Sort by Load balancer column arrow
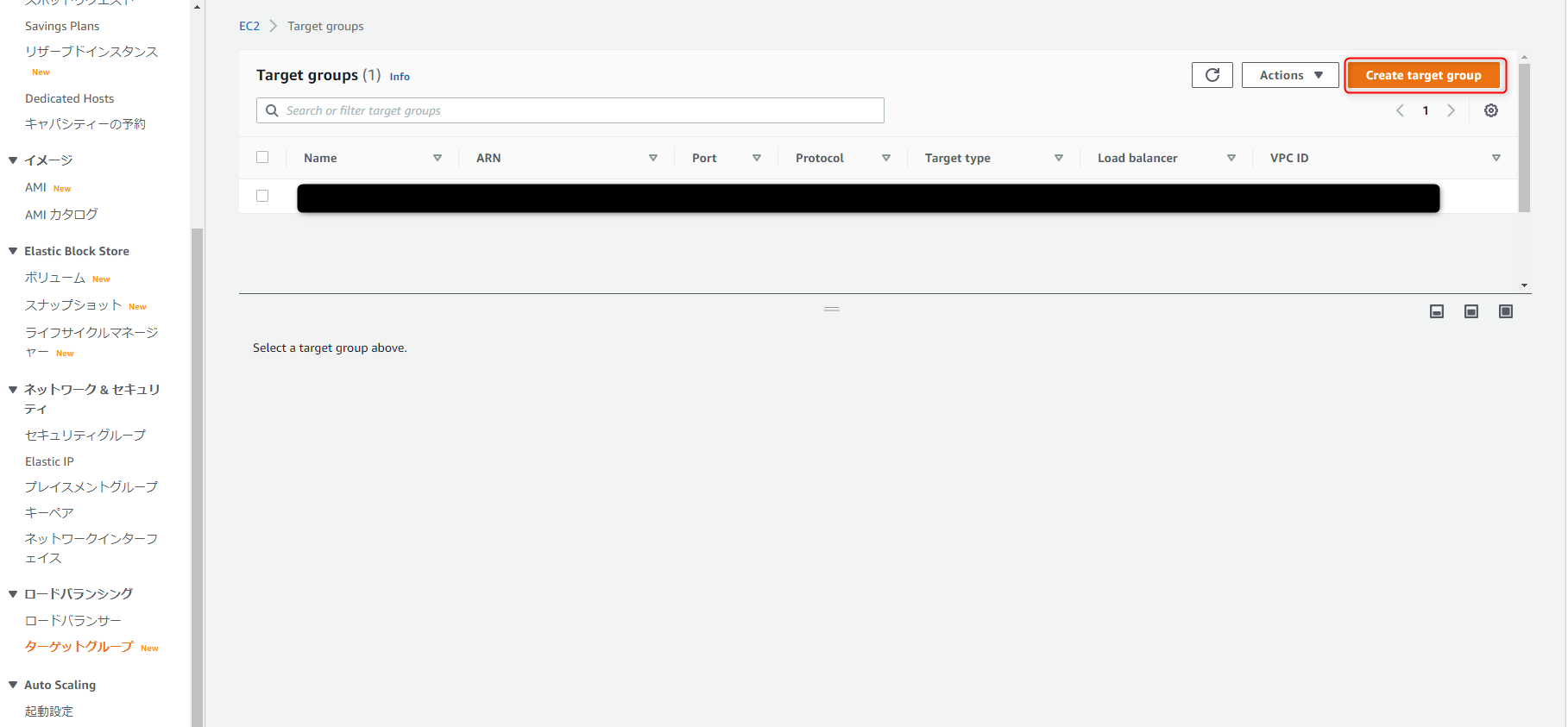 coord(1231,158)
